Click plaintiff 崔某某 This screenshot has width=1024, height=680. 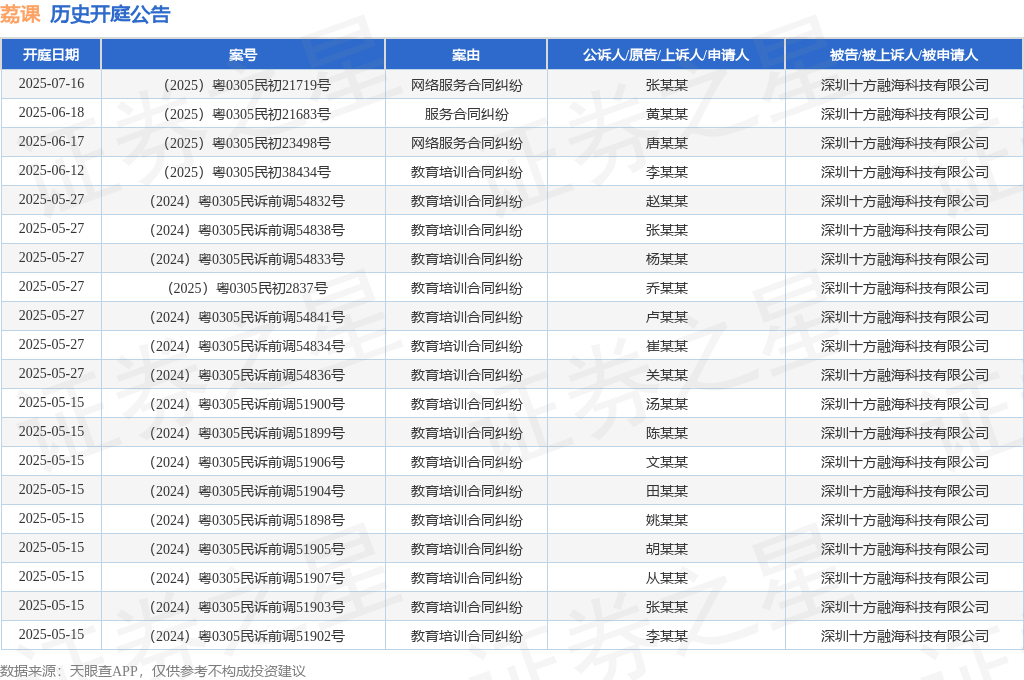point(666,346)
